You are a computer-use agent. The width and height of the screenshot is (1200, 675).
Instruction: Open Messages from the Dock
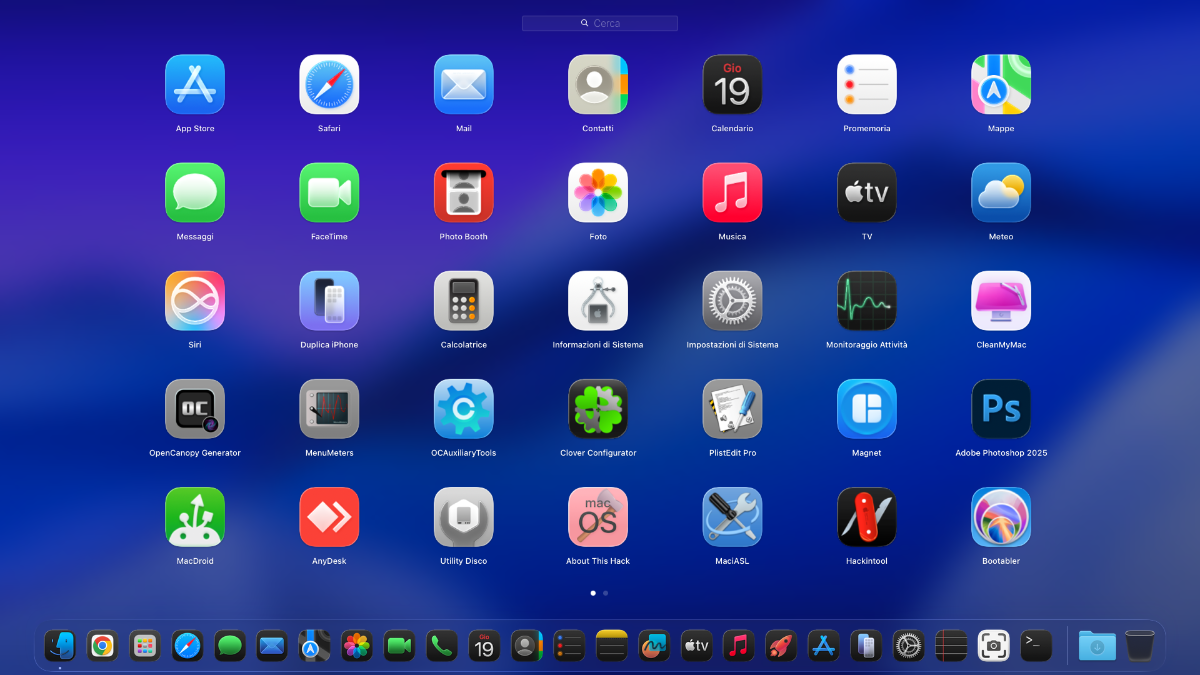click(x=230, y=646)
